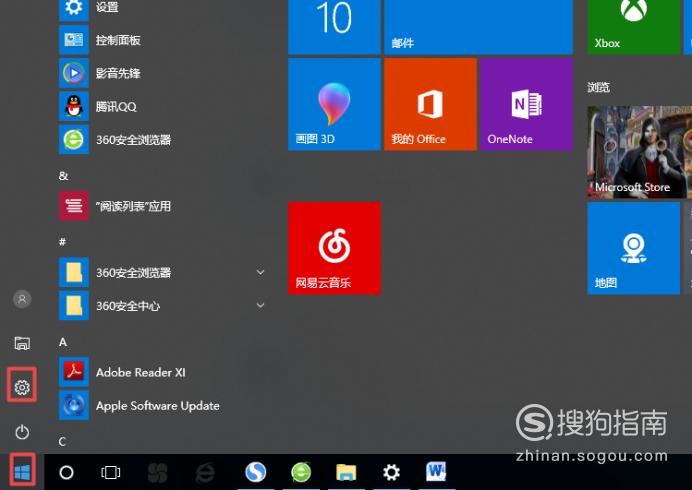This screenshot has width=692, height=490.
Task: Open the Xbox tile
Action: tap(634, 26)
